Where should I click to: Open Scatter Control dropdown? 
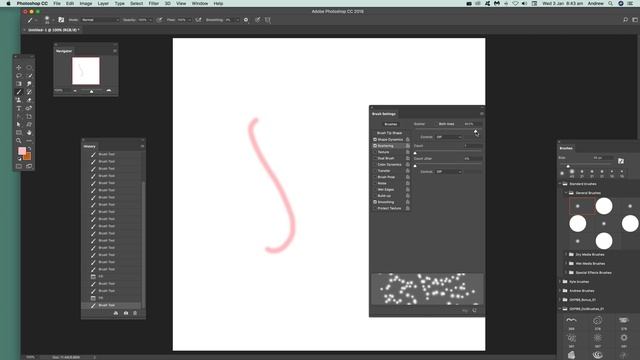coord(449,137)
